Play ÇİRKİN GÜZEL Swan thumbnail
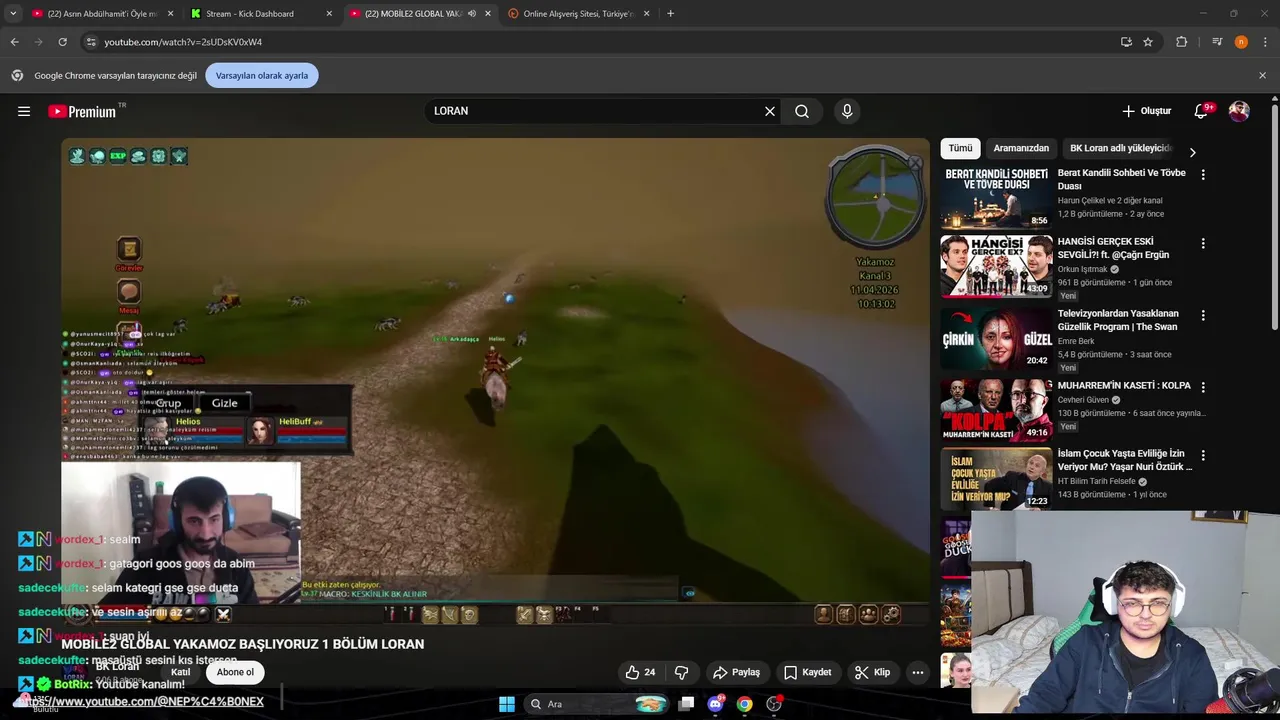Viewport: 1280px width, 720px height. tap(996, 339)
